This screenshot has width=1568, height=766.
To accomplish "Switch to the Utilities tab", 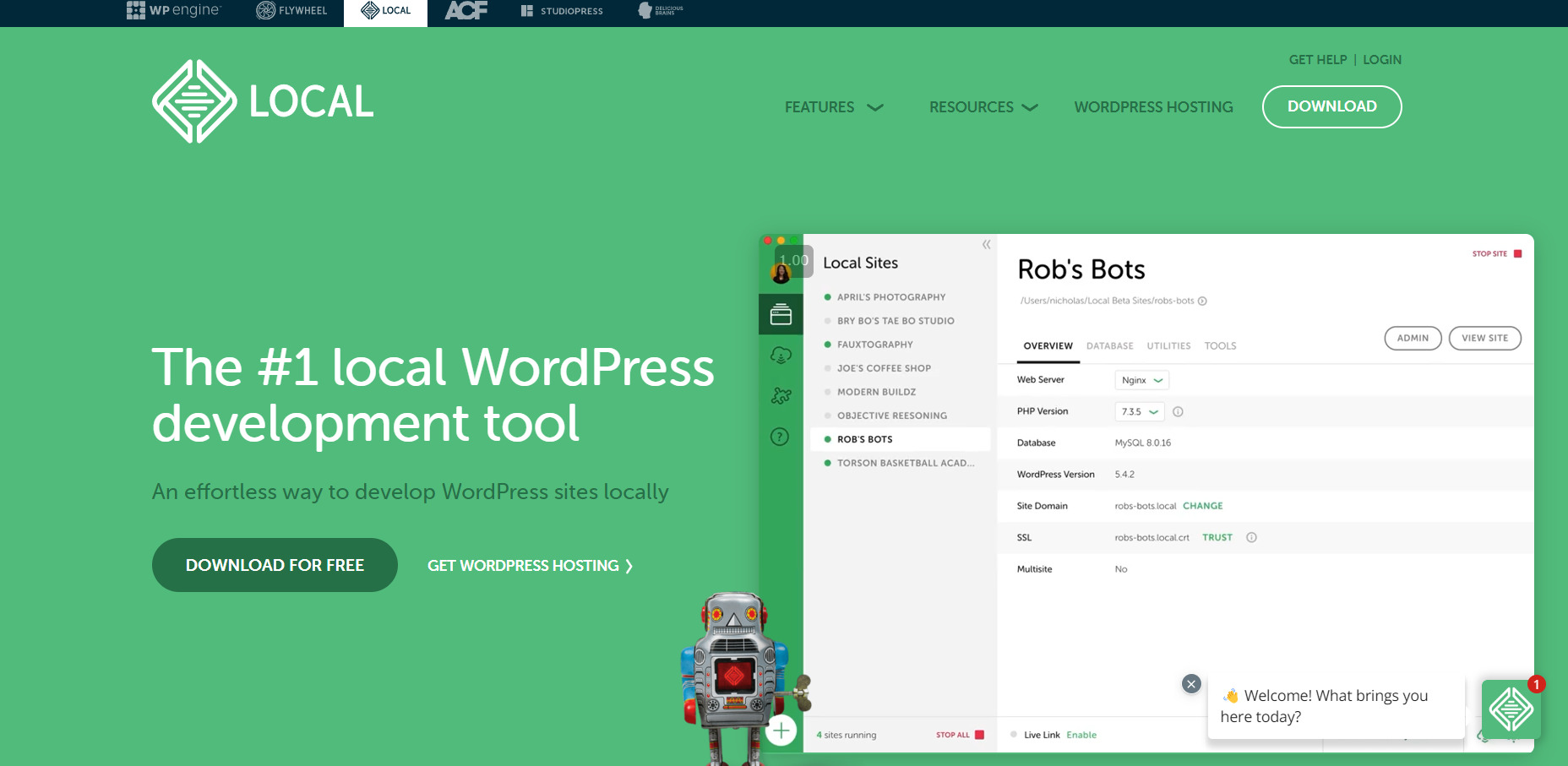I will click(x=1168, y=346).
